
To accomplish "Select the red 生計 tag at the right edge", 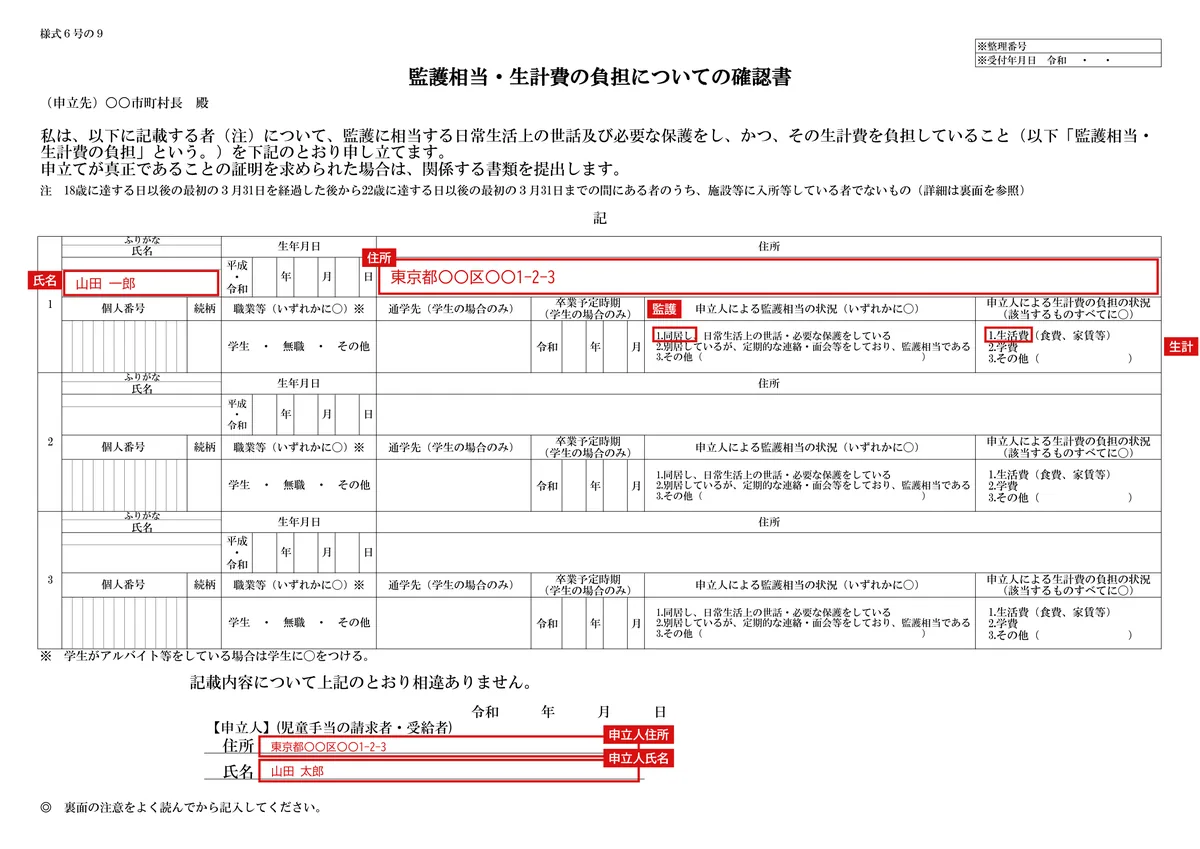I will coord(1182,346).
